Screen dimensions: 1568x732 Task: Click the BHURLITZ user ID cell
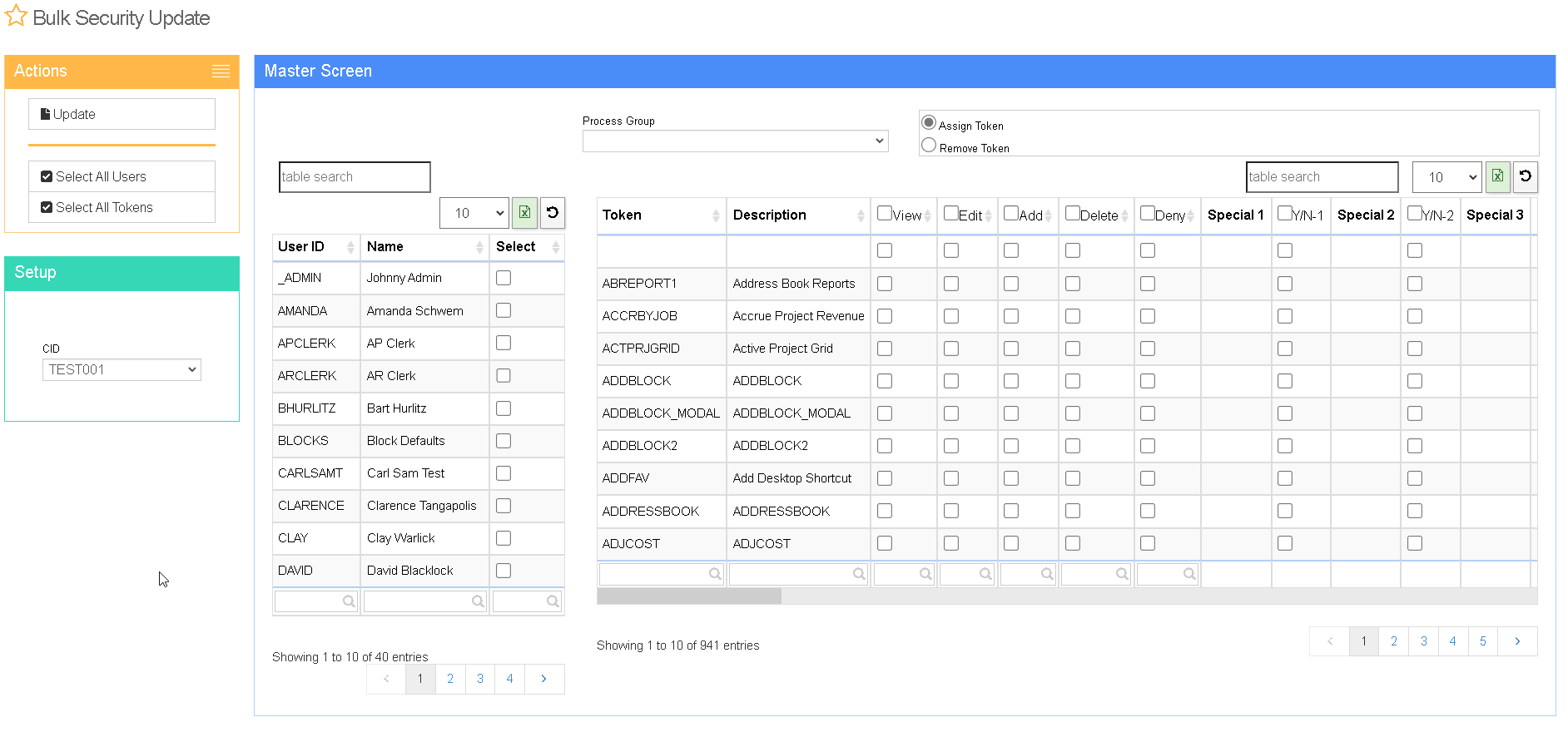coord(315,408)
